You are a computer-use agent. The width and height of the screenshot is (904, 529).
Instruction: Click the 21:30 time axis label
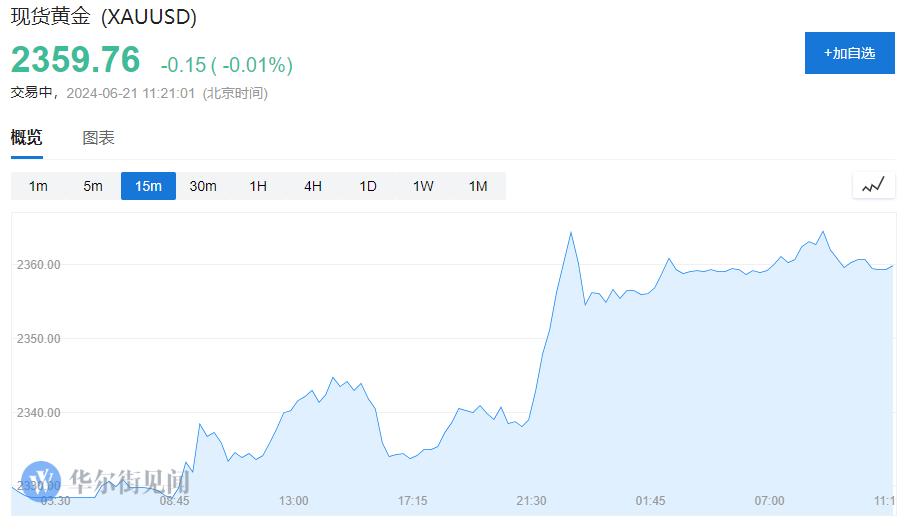point(531,501)
